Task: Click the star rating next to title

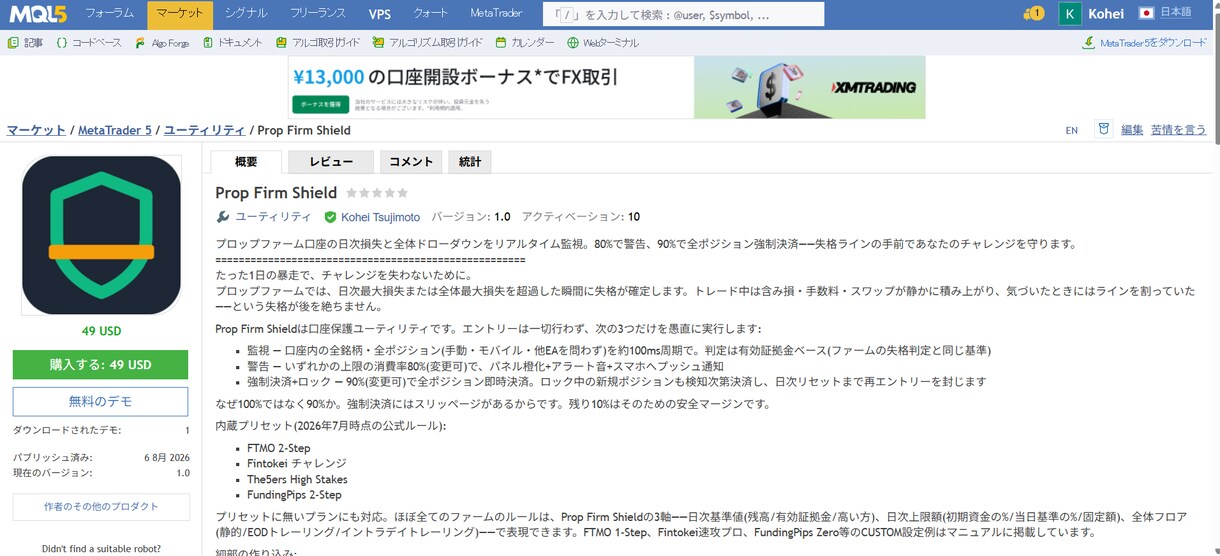Action: tap(377, 193)
